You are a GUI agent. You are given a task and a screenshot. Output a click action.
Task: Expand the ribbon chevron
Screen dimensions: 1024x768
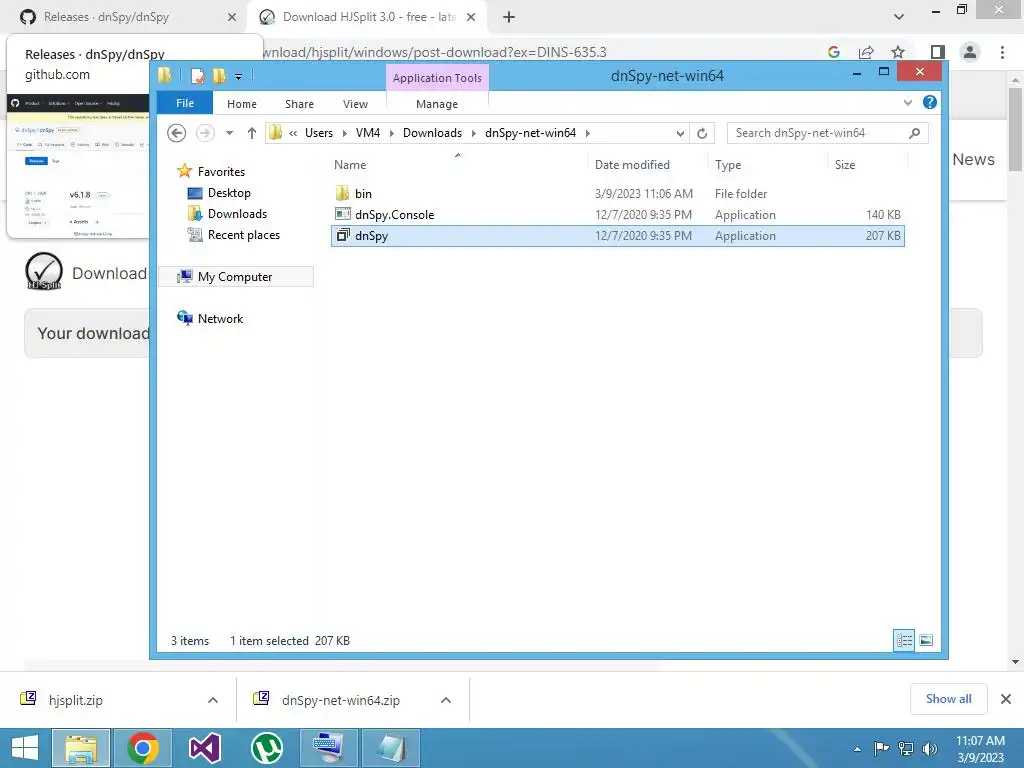pyautogui.click(x=908, y=103)
